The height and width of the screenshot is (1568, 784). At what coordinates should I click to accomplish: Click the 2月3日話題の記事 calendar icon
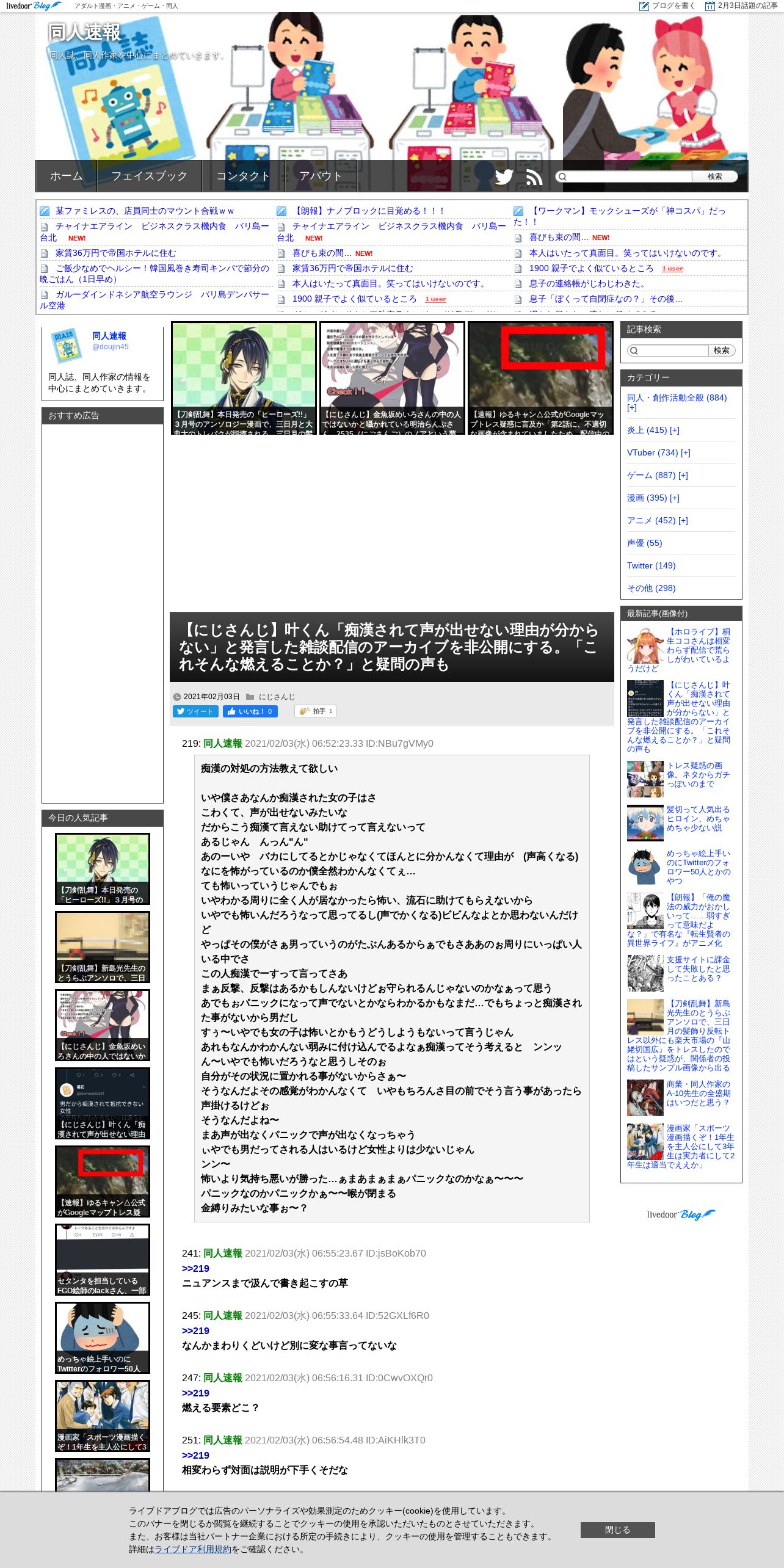point(710,5)
